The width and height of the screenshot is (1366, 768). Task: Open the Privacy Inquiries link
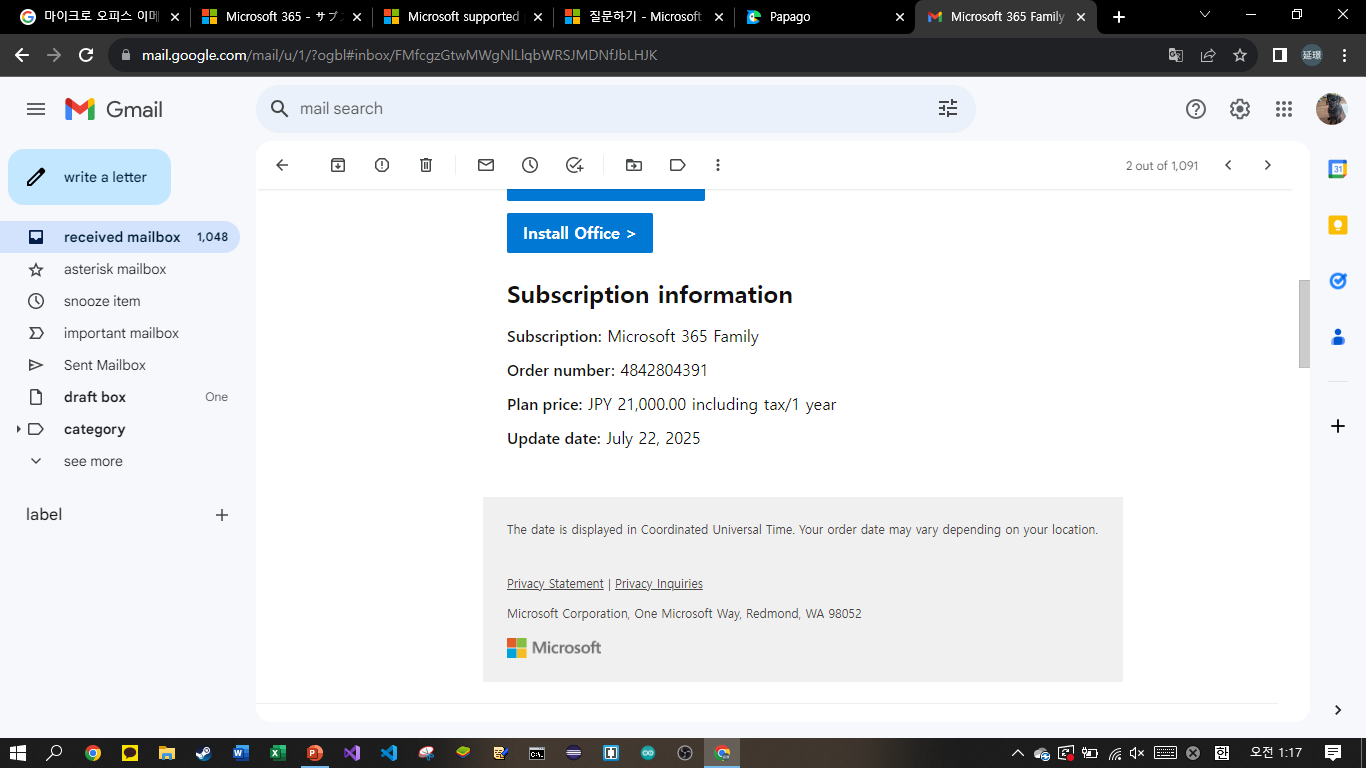[659, 584]
